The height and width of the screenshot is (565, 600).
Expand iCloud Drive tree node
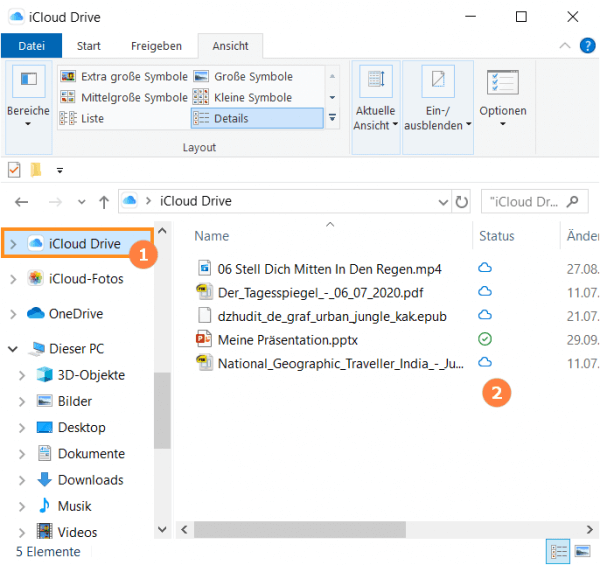point(13,244)
